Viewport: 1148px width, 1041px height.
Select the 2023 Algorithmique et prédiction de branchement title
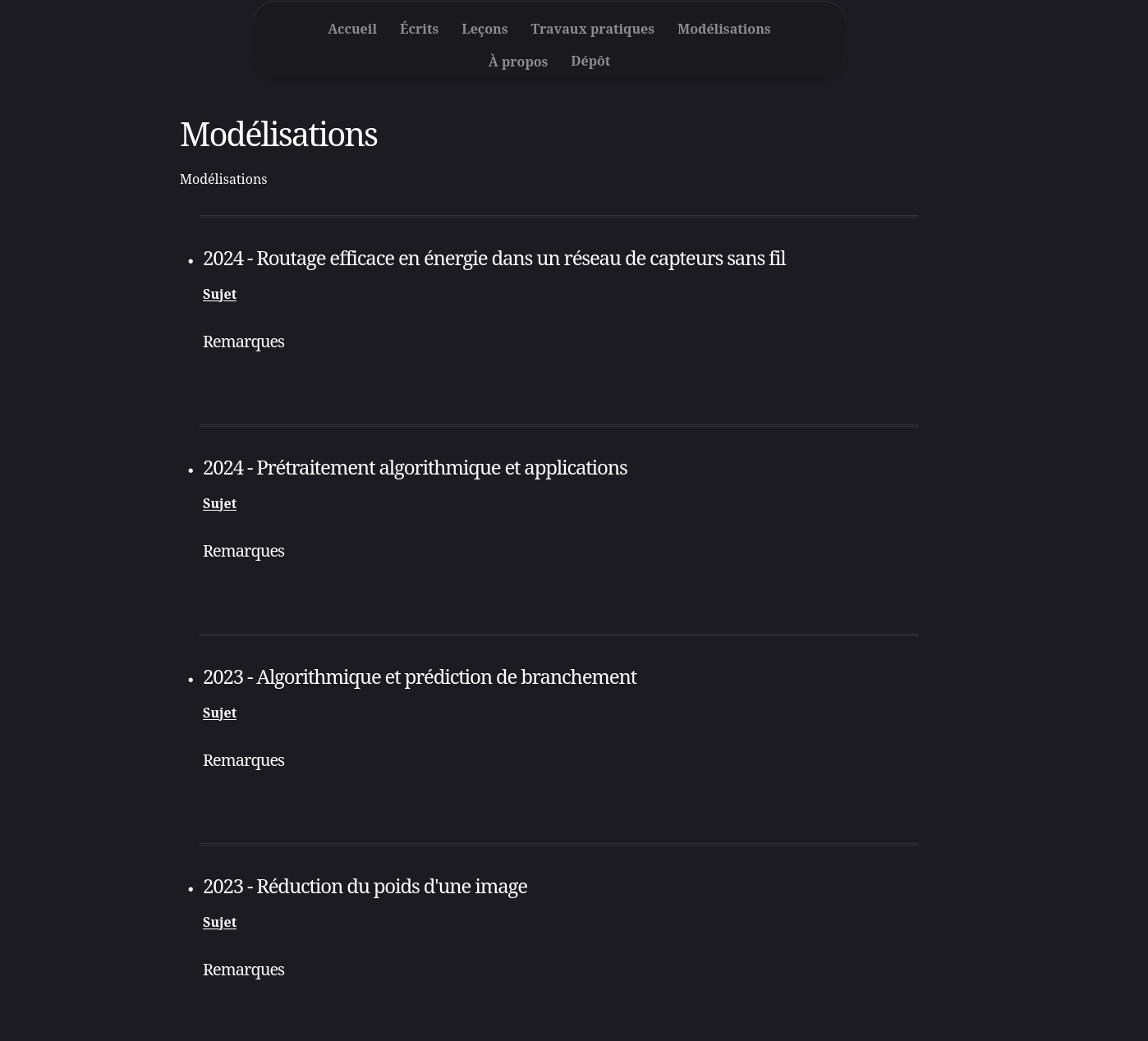[x=419, y=677]
